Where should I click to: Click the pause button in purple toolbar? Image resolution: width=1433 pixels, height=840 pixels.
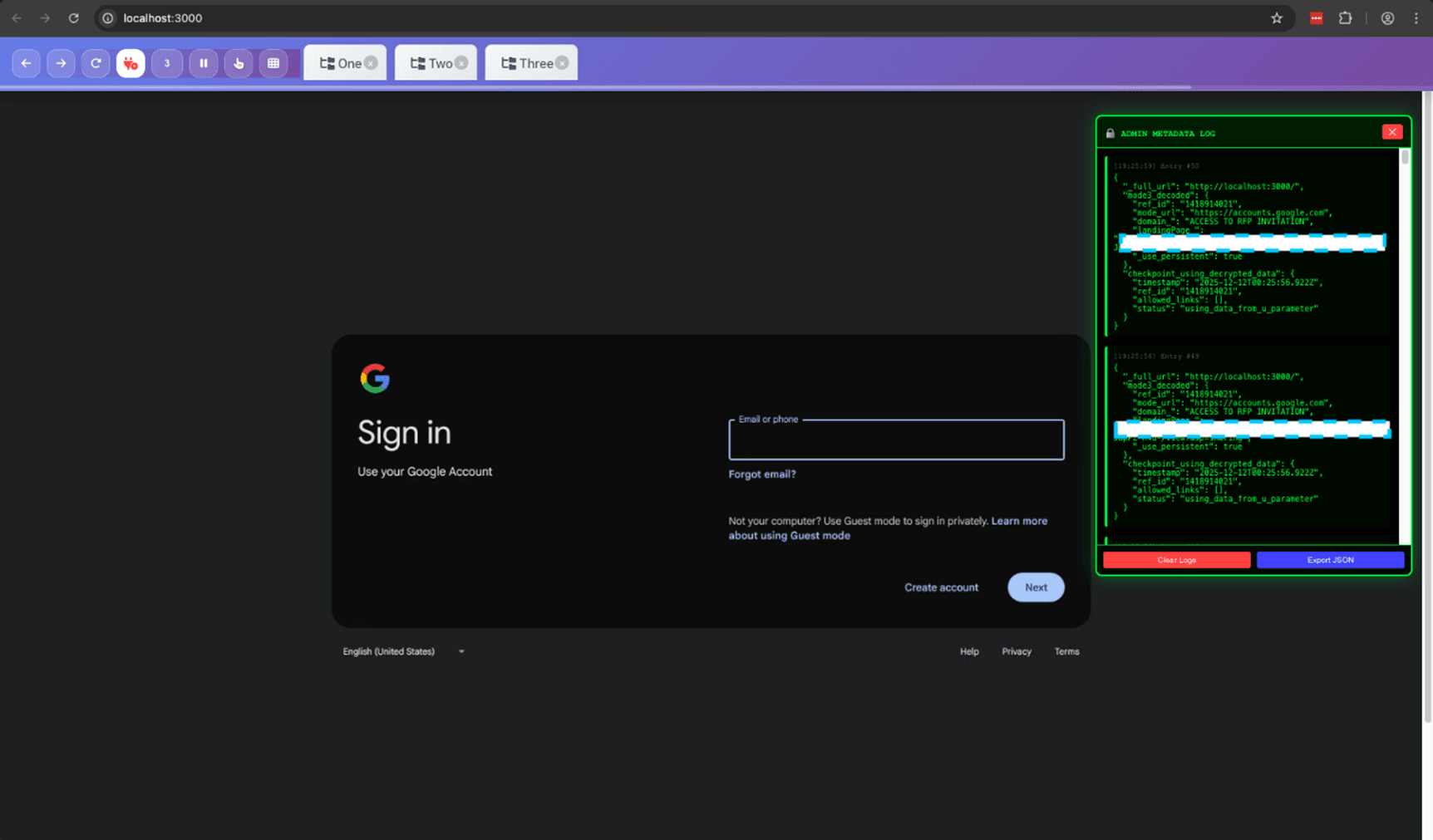click(x=204, y=63)
